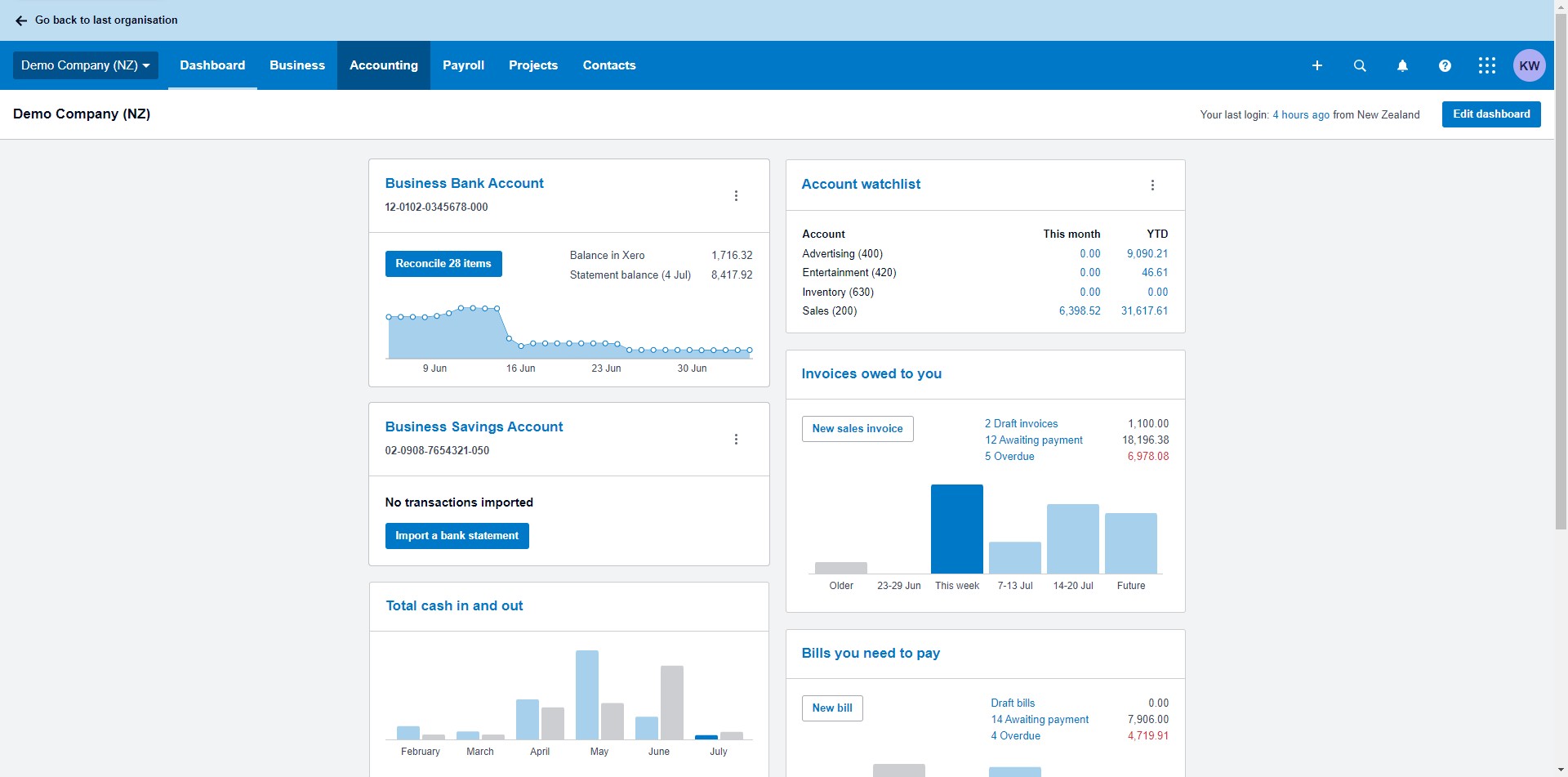Click the This week invoice bar
The height and width of the screenshot is (777, 1568).
click(956, 529)
